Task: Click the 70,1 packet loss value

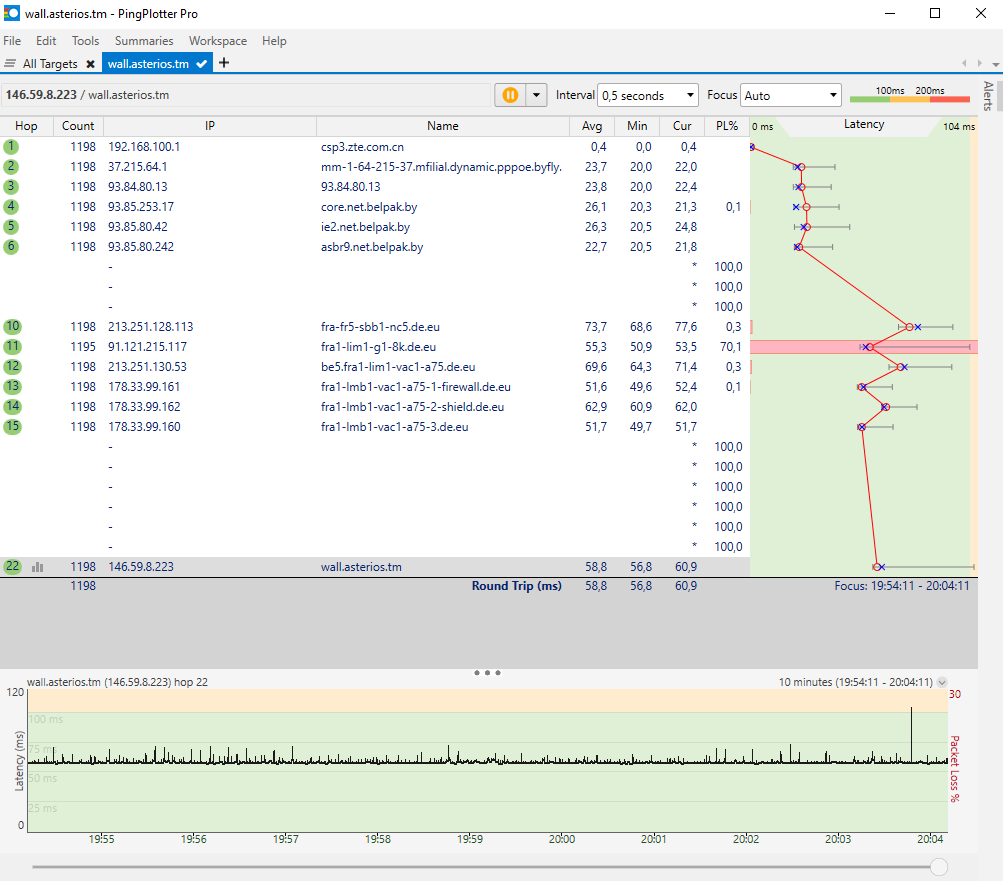Action: 731,347
